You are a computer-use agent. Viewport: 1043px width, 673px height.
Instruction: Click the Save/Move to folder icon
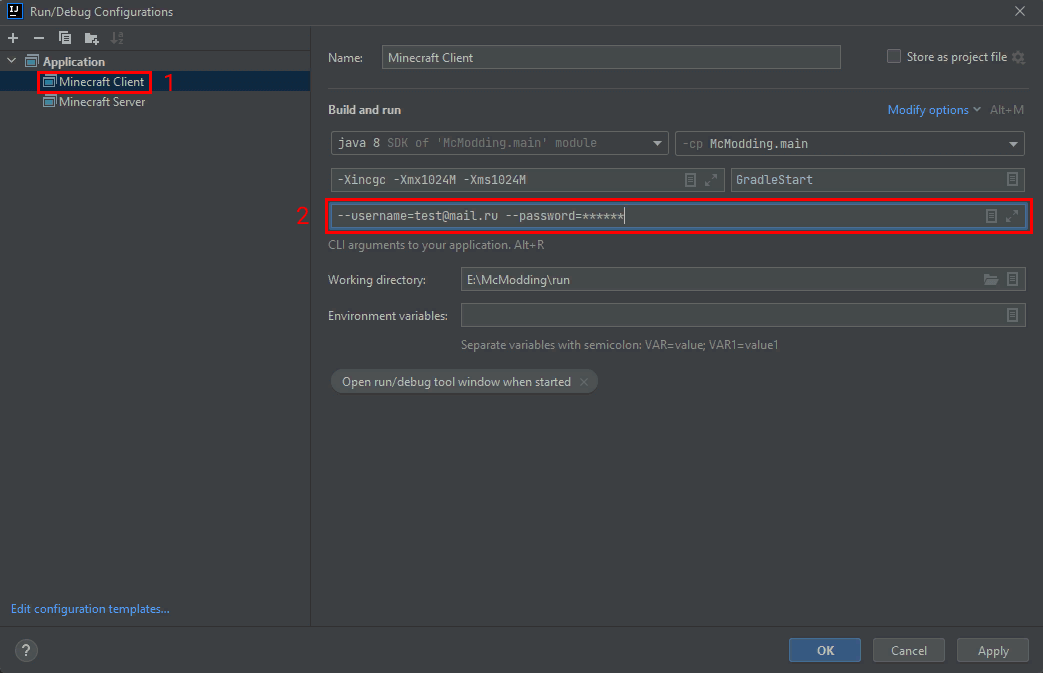coord(92,38)
